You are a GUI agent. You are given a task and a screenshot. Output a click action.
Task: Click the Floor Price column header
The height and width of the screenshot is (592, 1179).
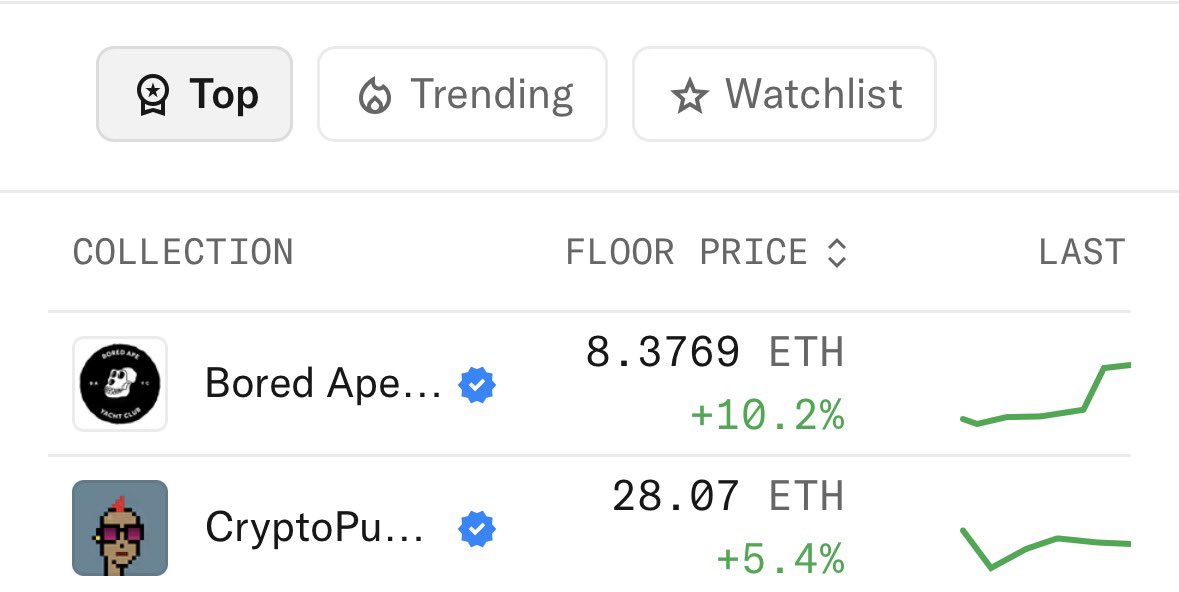tap(686, 252)
